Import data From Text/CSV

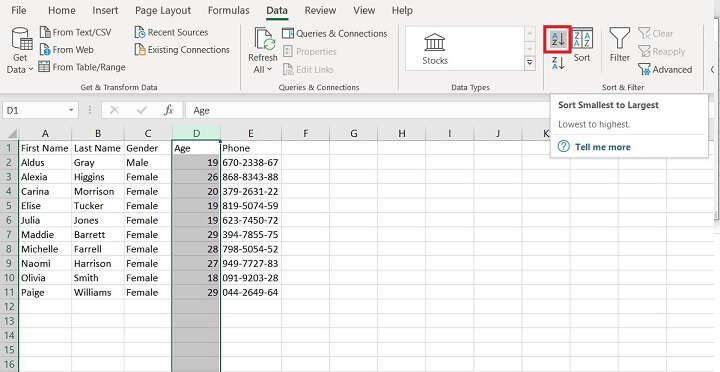76,32
